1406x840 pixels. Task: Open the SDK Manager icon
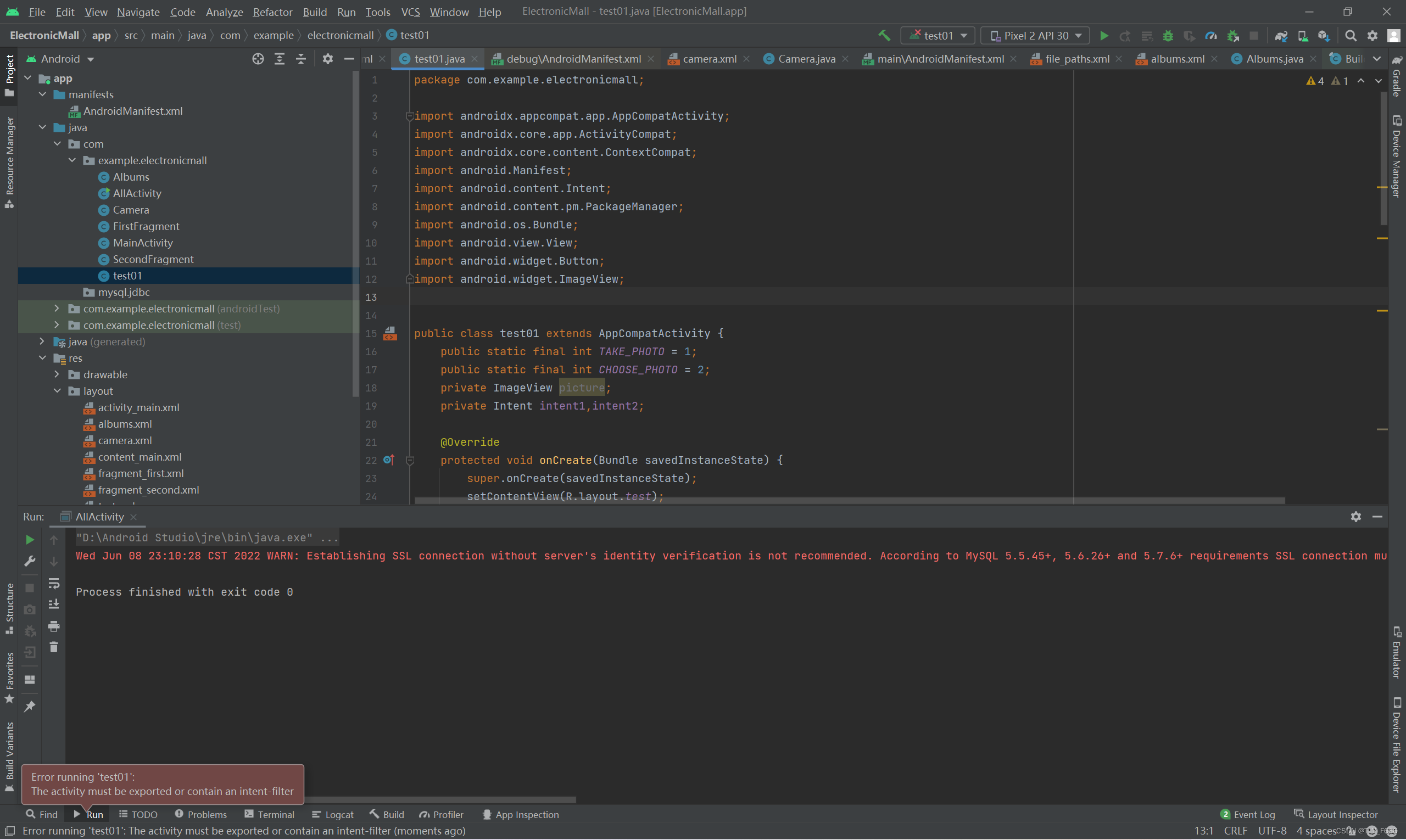[x=1324, y=36]
